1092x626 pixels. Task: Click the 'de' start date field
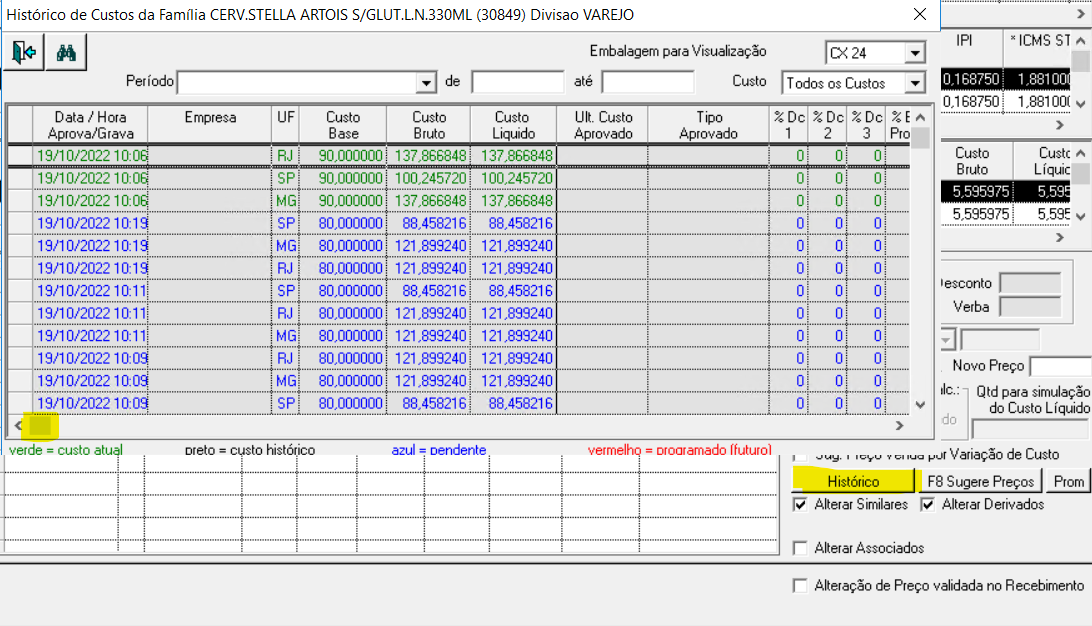tap(517, 81)
